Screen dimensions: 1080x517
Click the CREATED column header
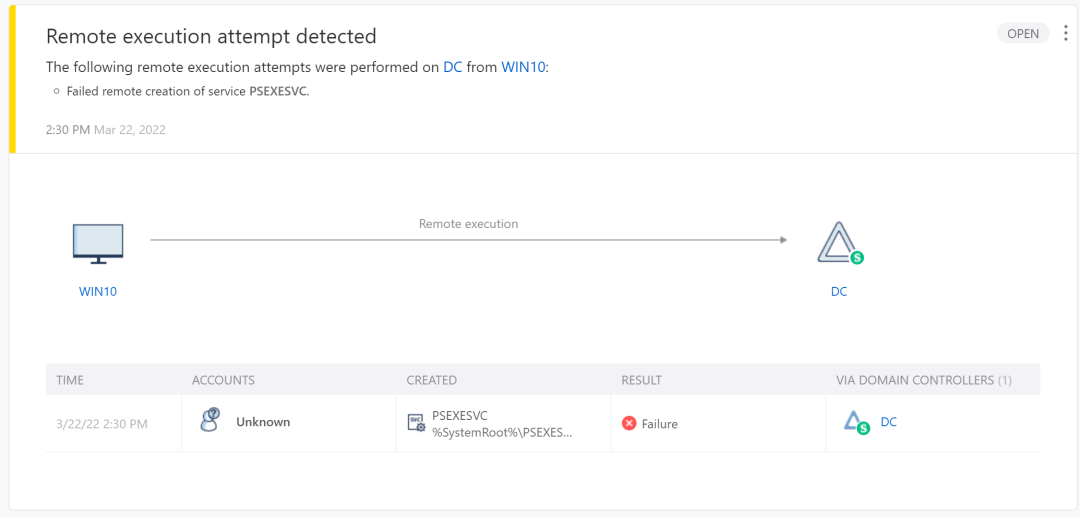(x=431, y=380)
